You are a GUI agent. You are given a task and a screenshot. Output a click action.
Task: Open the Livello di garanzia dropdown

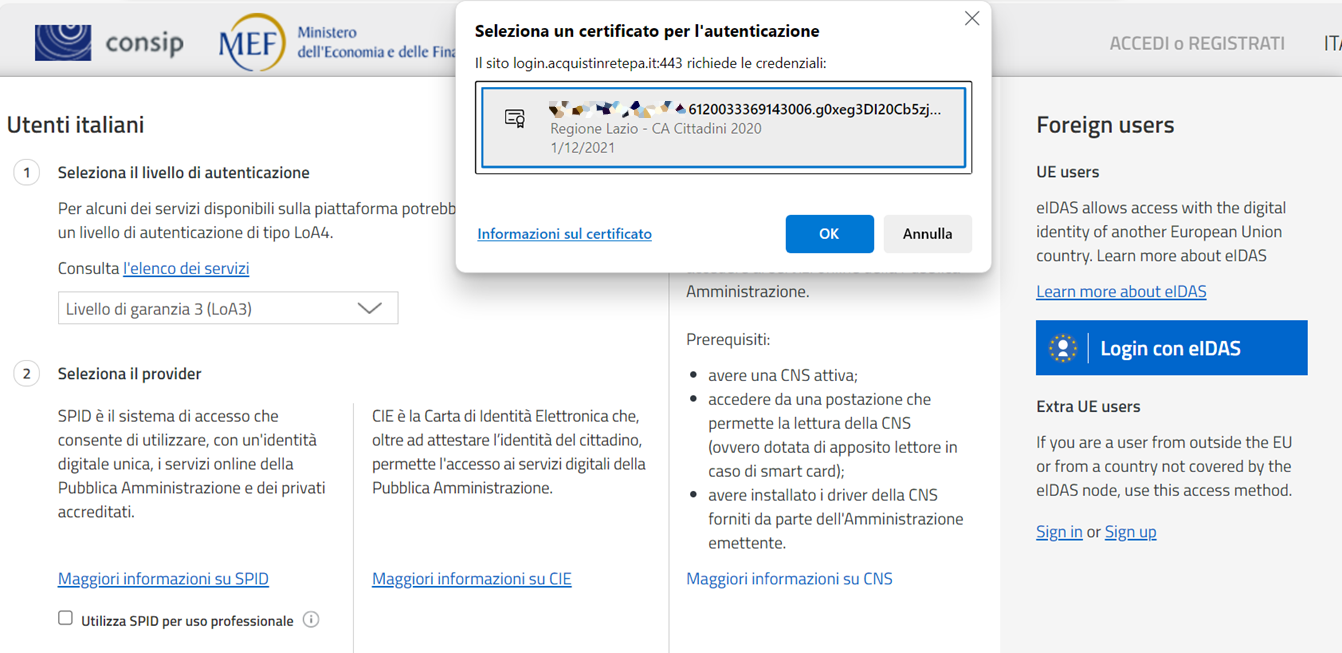(x=227, y=309)
